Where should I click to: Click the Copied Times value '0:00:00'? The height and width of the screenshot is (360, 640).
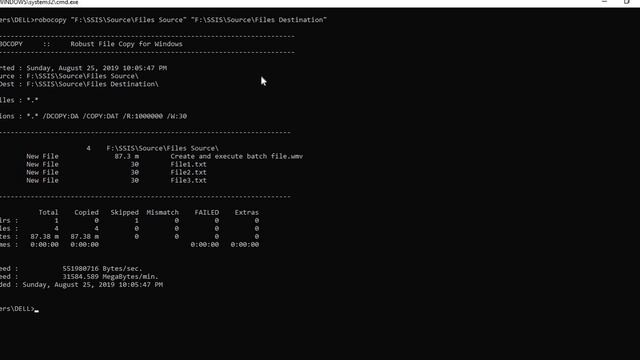(x=84, y=244)
